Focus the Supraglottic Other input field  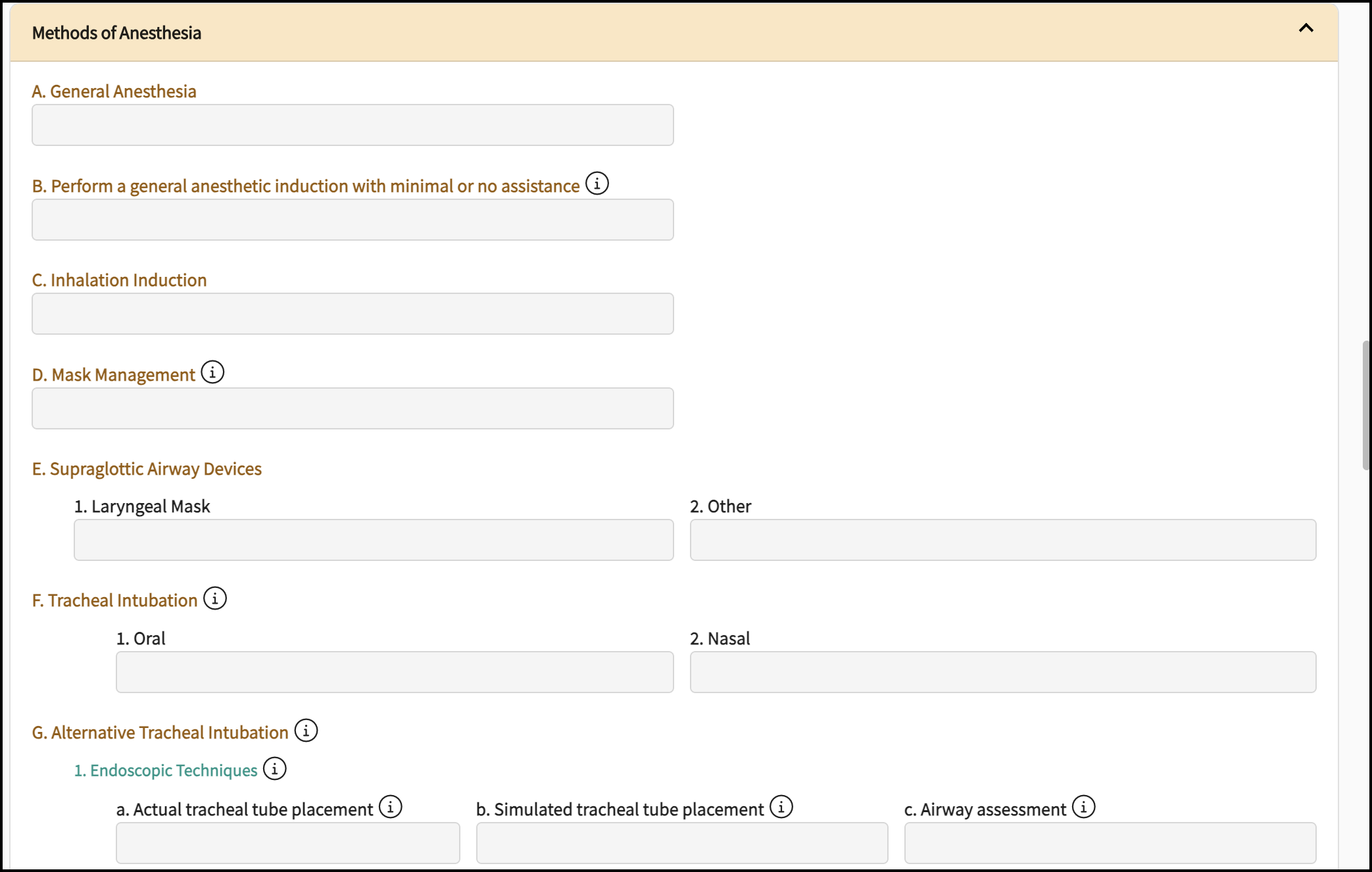(x=1002, y=540)
